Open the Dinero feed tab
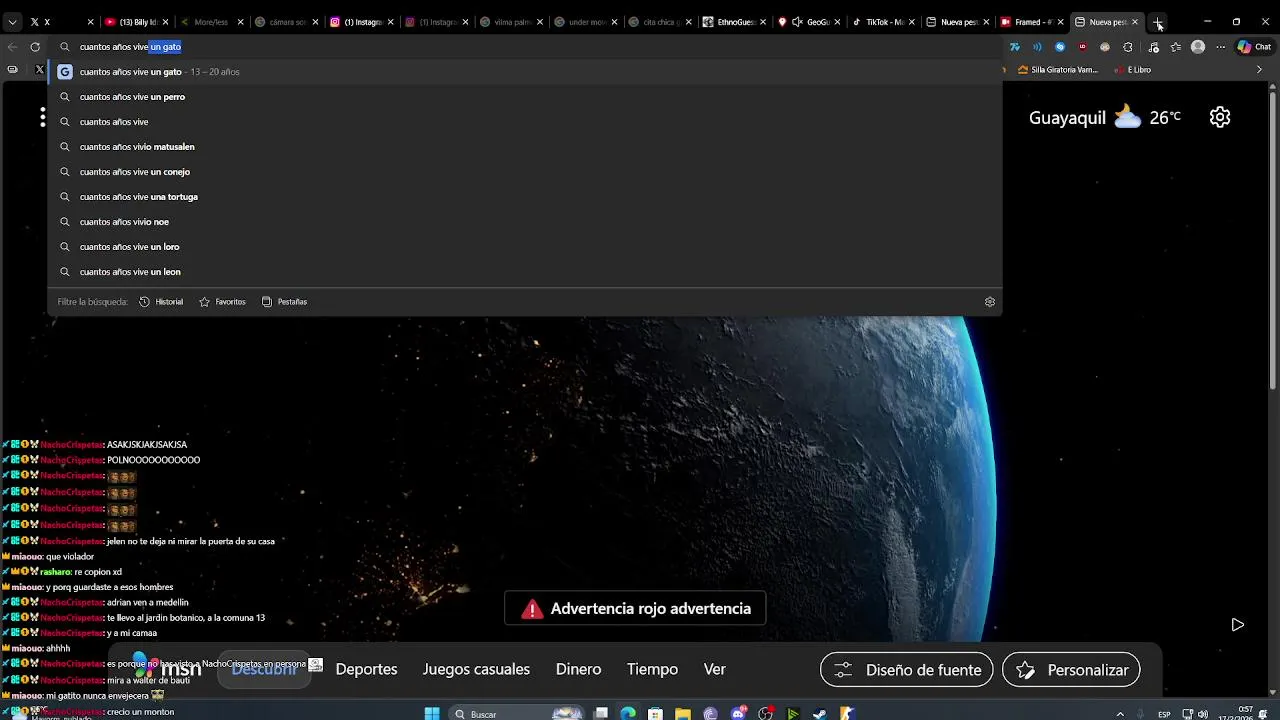Viewport: 1280px width, 720px height. (578, 669)
